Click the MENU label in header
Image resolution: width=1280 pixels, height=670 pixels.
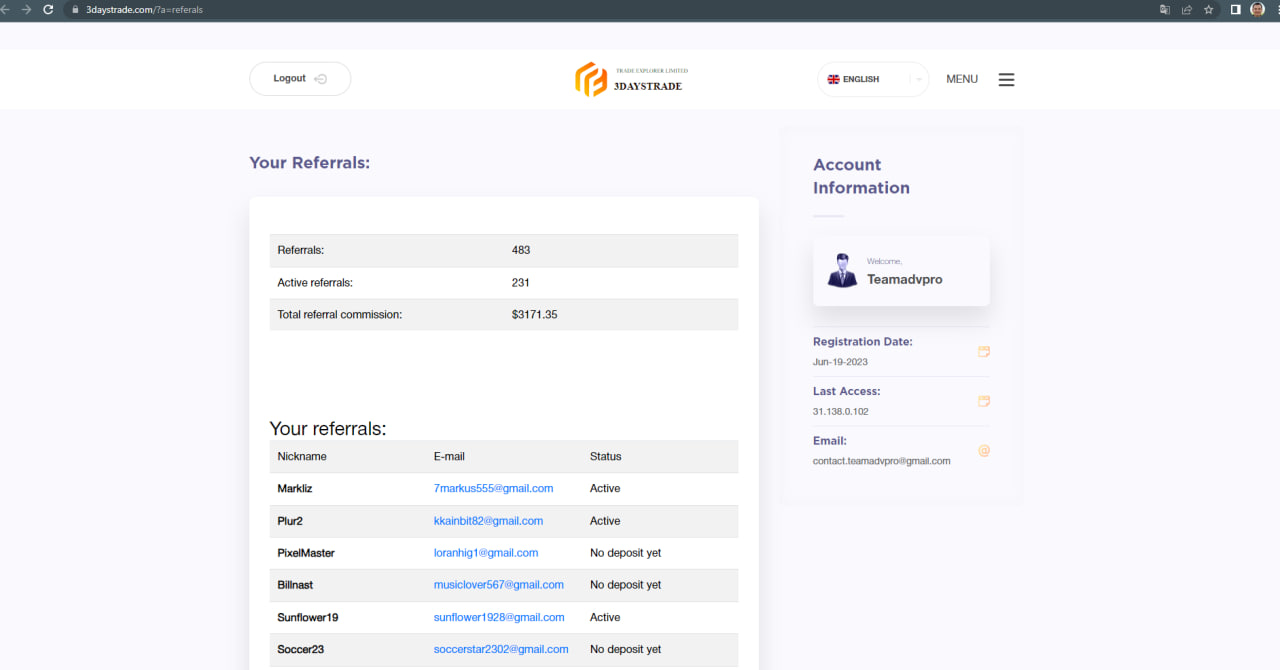click(x=961, y=79)
